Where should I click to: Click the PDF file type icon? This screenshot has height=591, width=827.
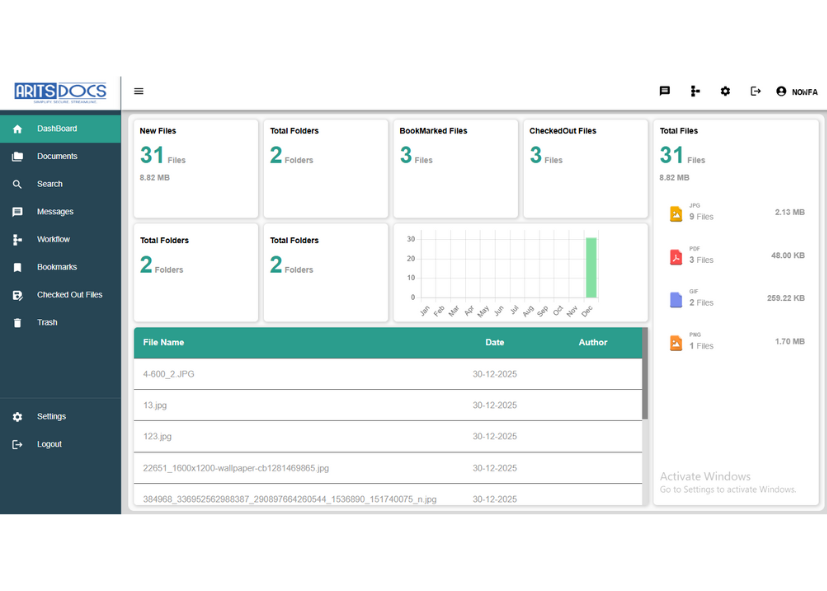[676, 257]
